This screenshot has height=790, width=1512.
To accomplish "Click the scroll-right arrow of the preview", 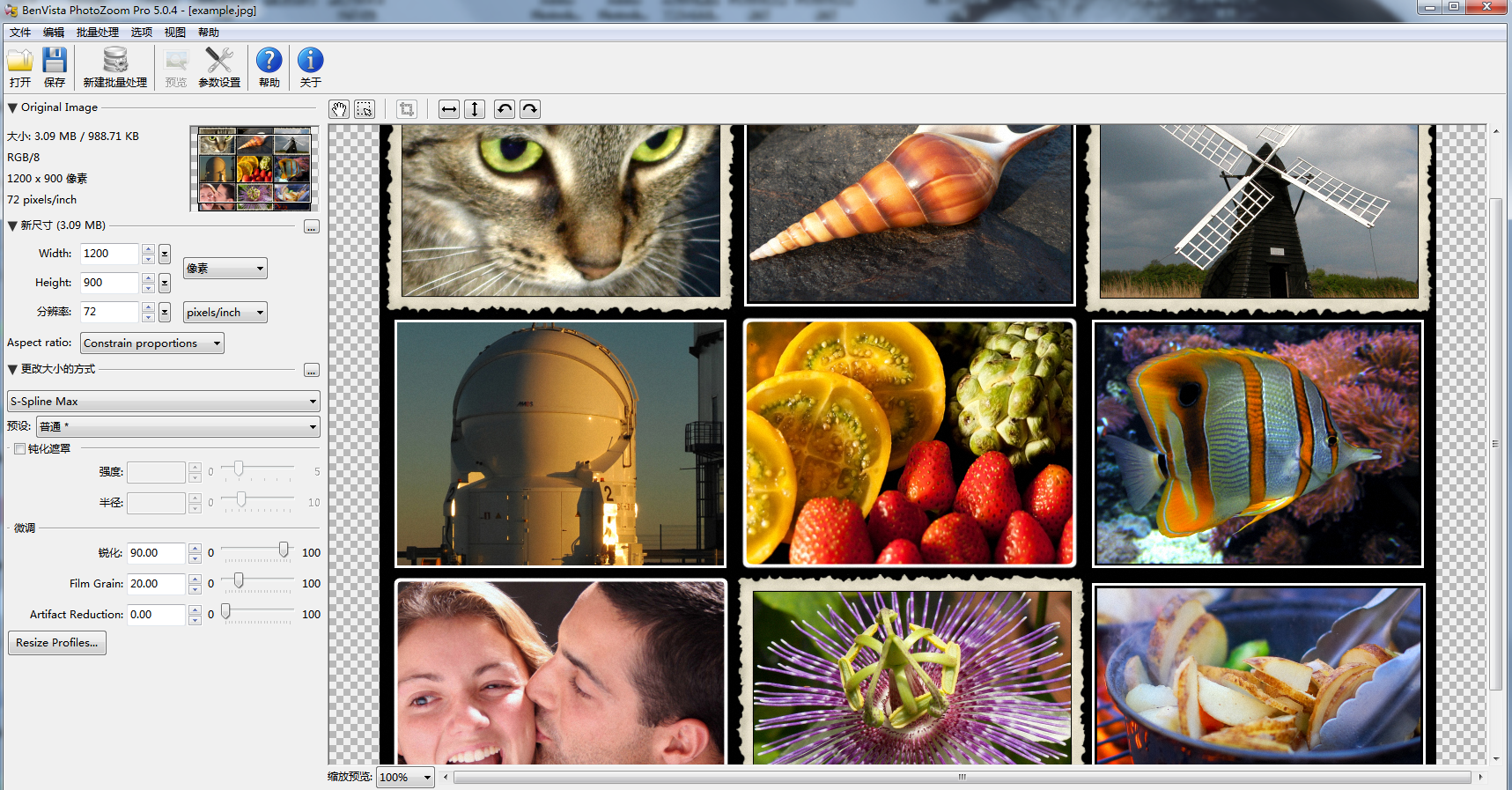I will pos(1480,778).
